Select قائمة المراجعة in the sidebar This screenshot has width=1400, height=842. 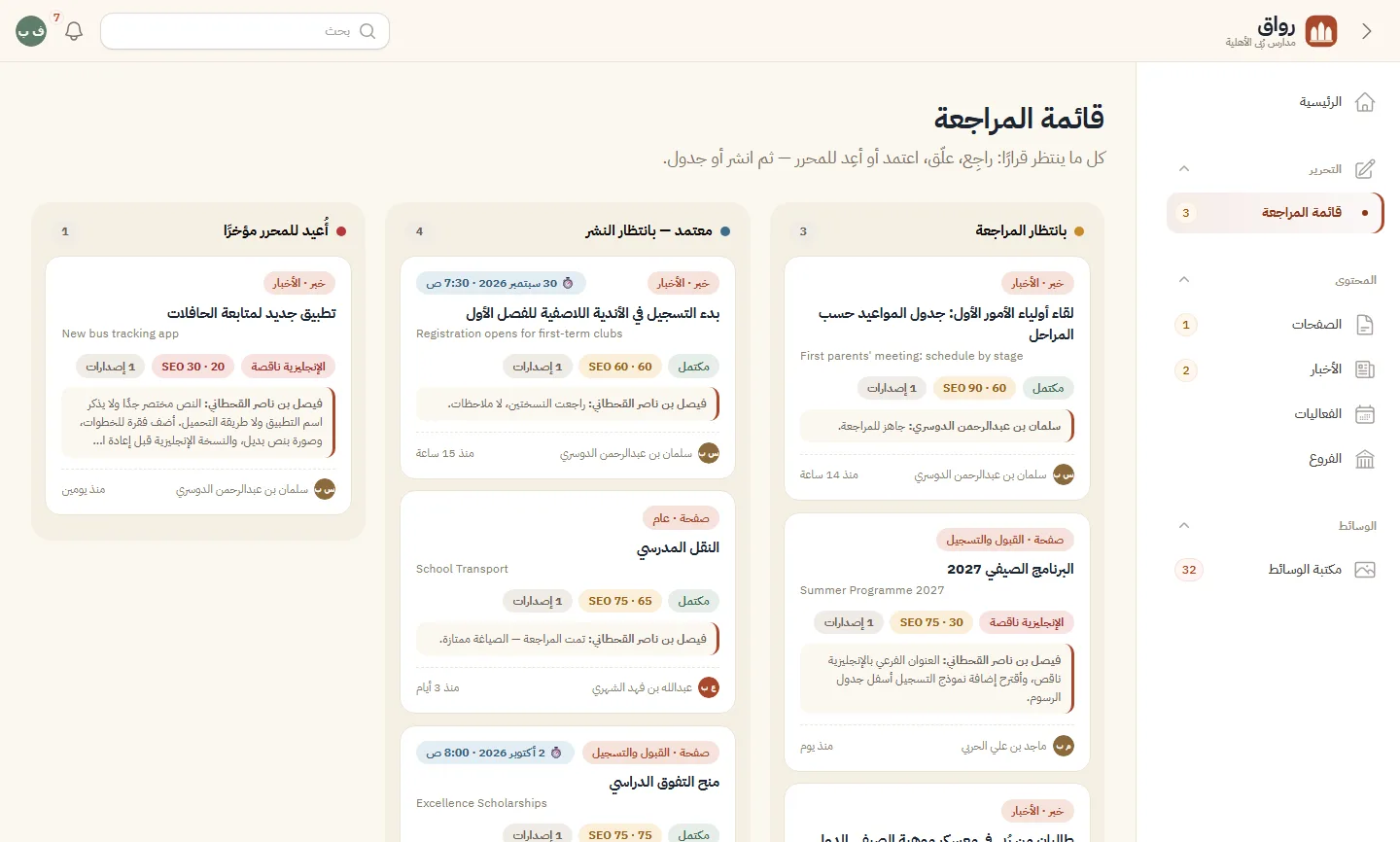[x=1274, y=213]
